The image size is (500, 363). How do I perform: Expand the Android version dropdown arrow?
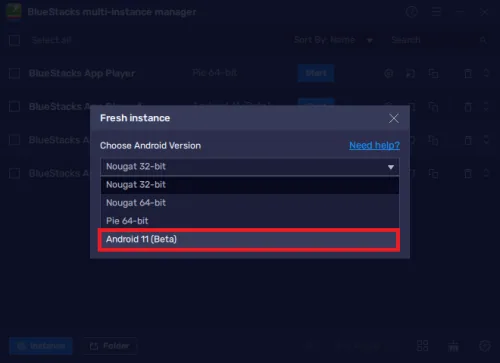pyautogui.click(x=391, y=167)
